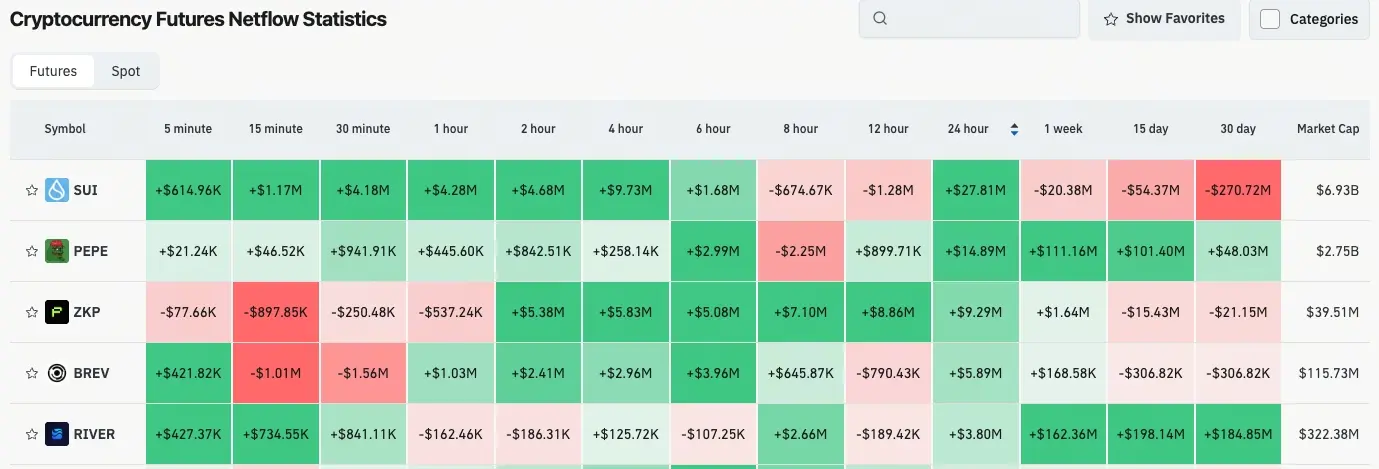Sort by 2 hour column
This screenshot has height=469, width=1379.
(538, 129)
